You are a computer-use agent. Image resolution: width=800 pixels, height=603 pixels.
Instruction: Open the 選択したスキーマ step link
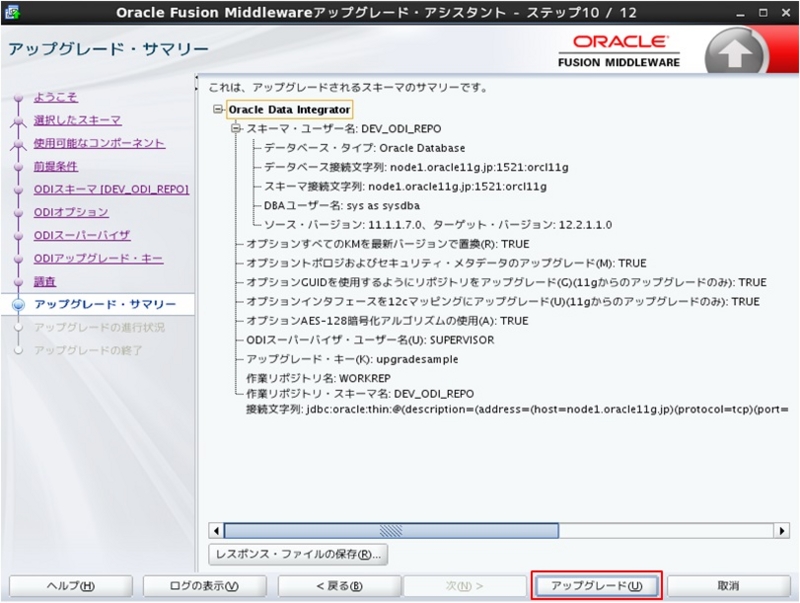78,120
